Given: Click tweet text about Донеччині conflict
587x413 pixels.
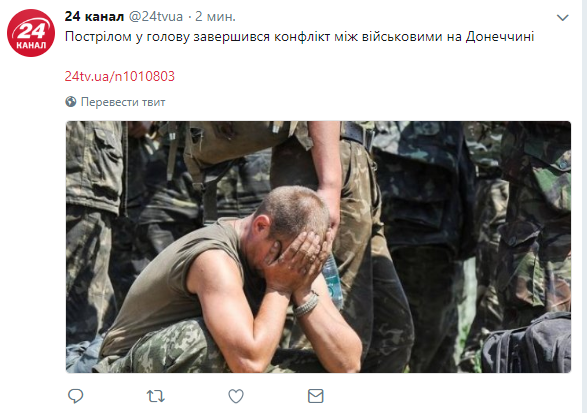Looking at the screenshot, I should click(299, 37).
